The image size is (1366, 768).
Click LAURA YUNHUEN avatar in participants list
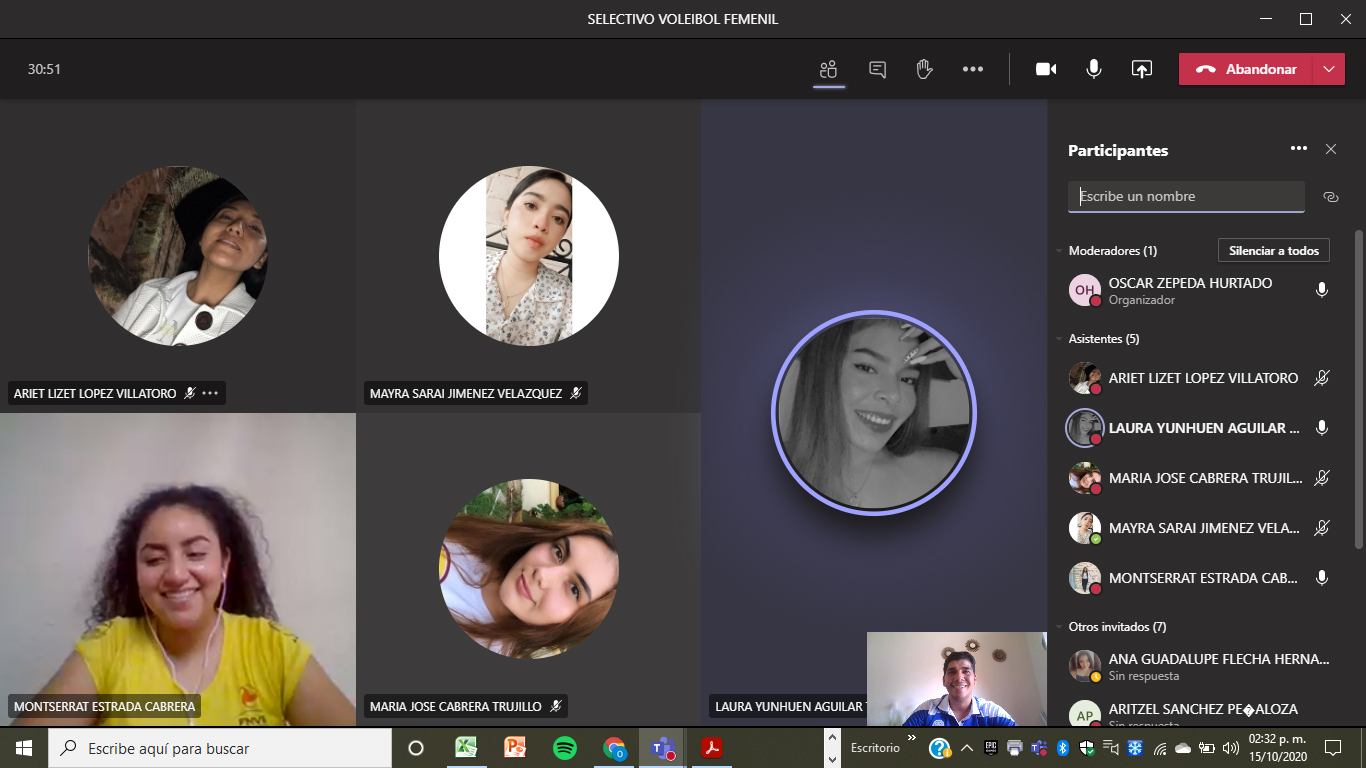(x=1085, y=428)
